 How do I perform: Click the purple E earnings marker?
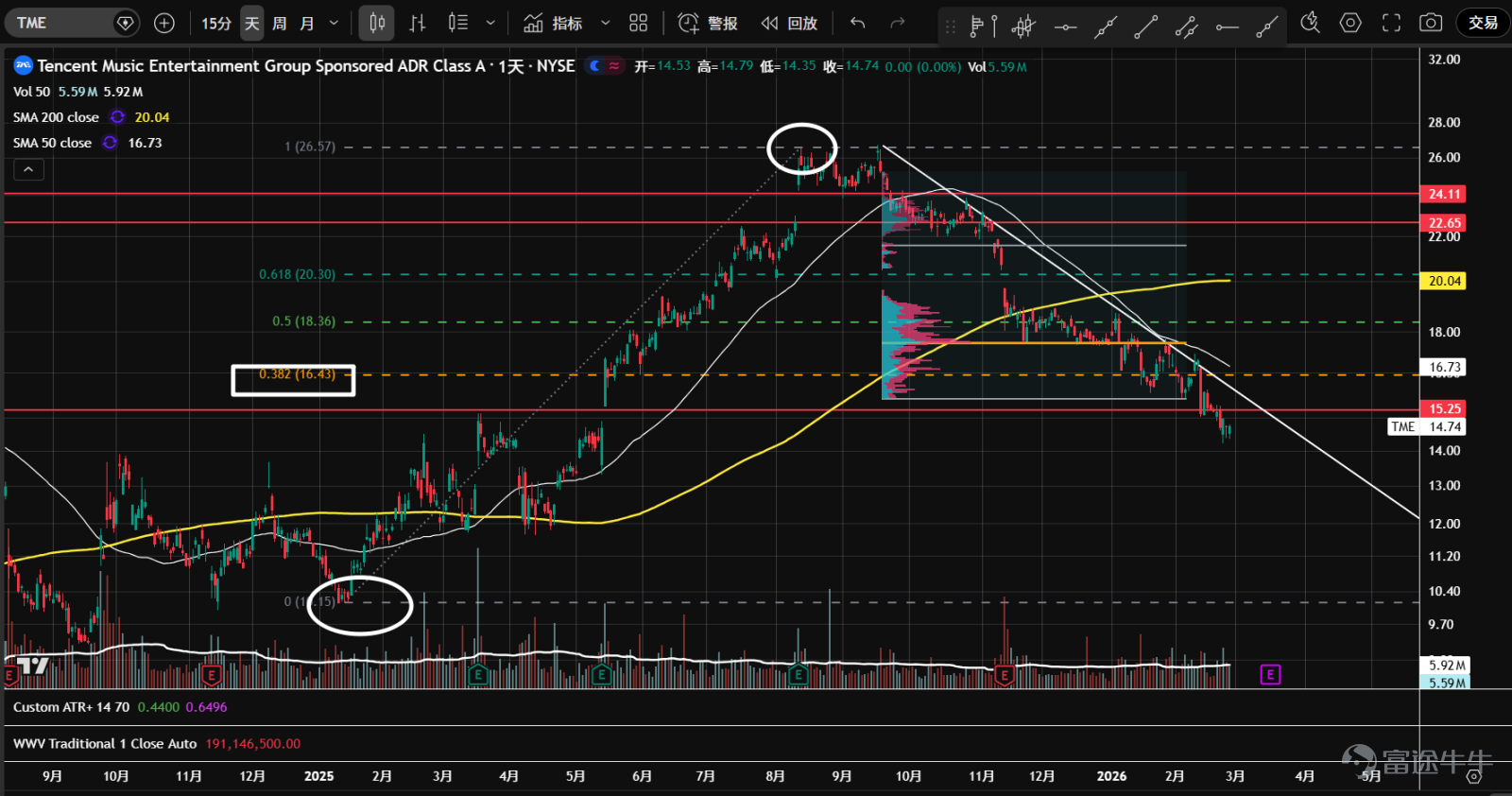point(1270,674)
